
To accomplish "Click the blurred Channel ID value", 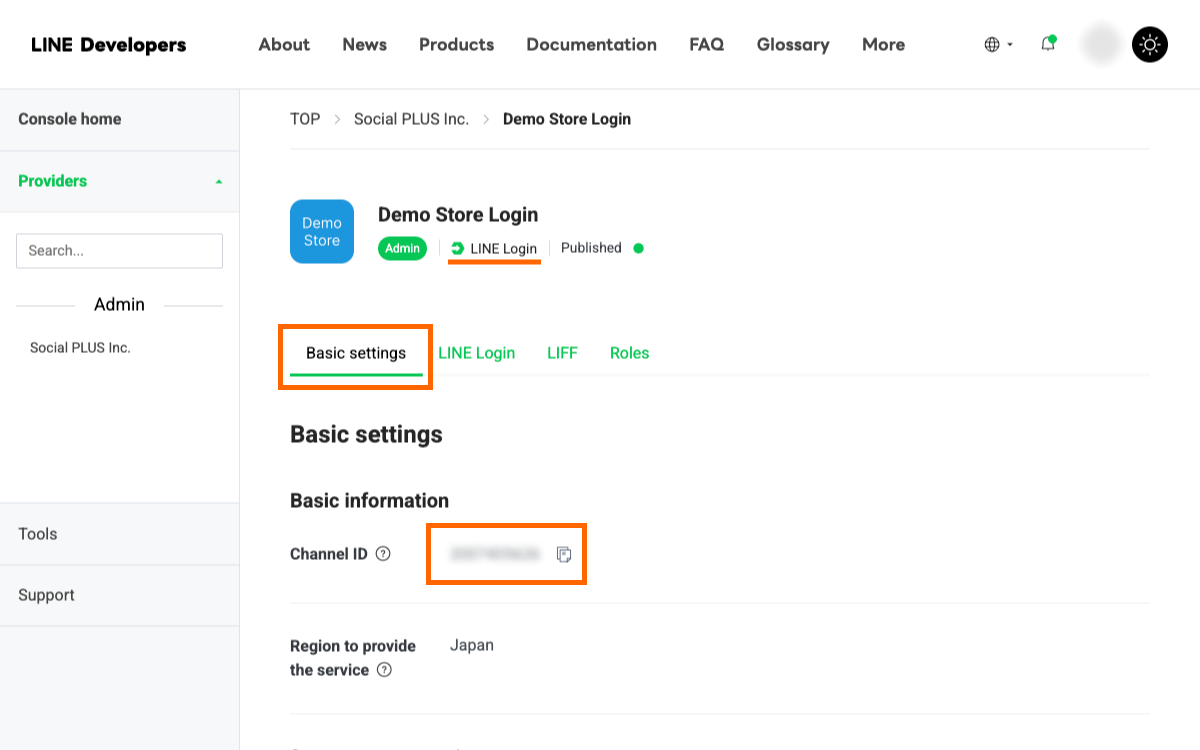I will point(495,554).
